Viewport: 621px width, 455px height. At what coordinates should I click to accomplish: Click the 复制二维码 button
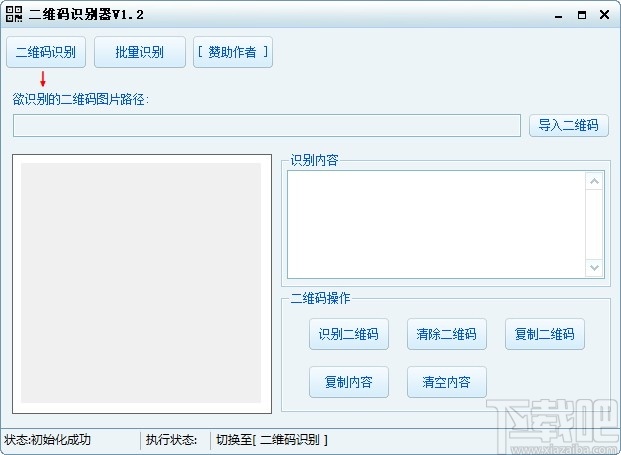pos(545,334)
